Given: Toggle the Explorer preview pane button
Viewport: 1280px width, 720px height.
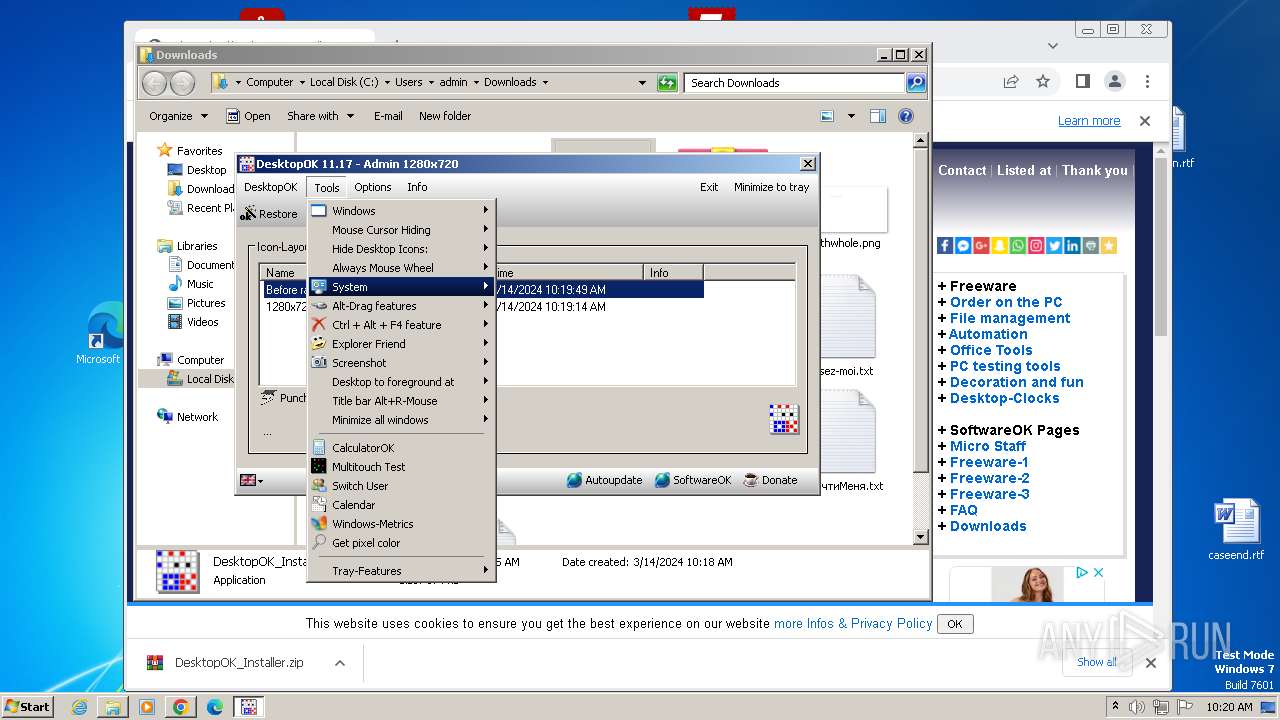Looking at the screenshot, I should pos(877,116).
